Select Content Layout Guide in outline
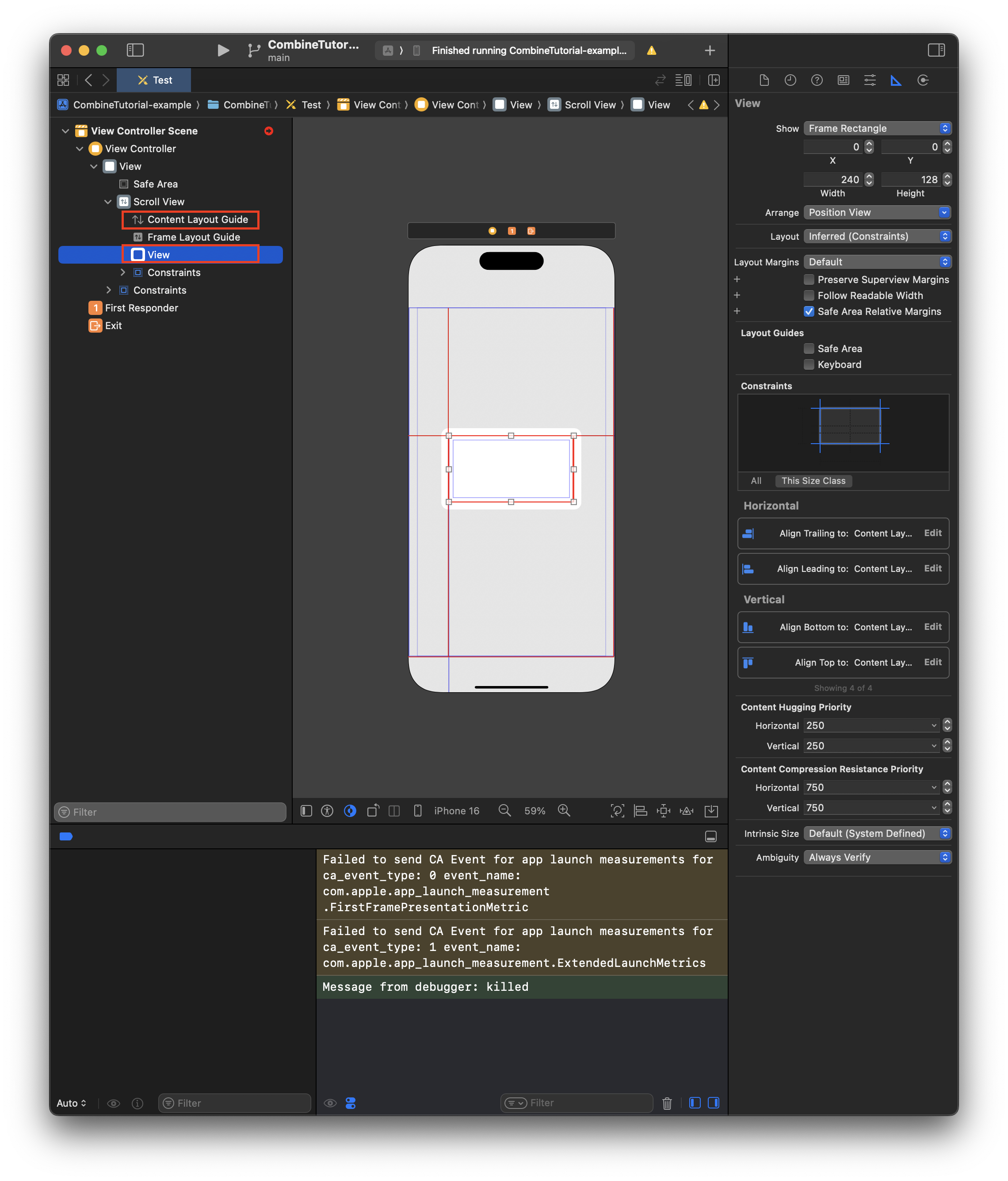The image size is (1008, 1181). [x=190, y=219]
